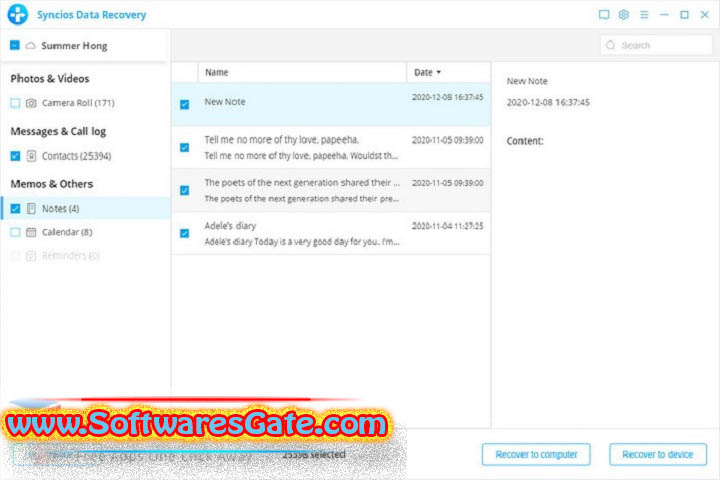Select Calendar (8) category
This screenshot has height=480, width=720.
click(67, 232)
